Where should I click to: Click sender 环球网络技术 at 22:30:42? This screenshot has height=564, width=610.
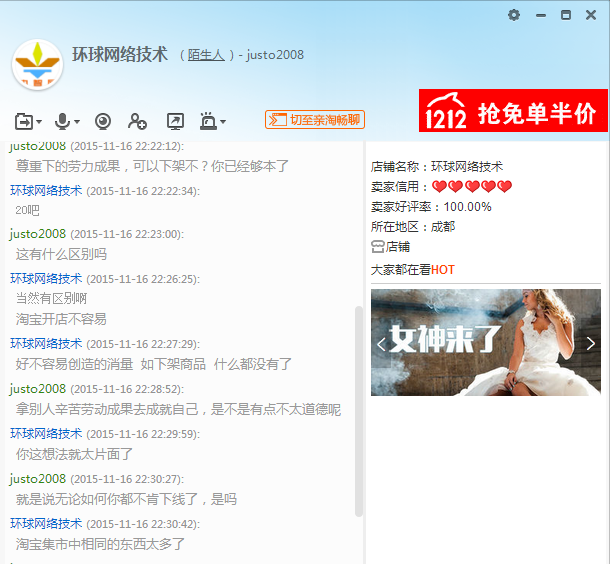[46, 524]
